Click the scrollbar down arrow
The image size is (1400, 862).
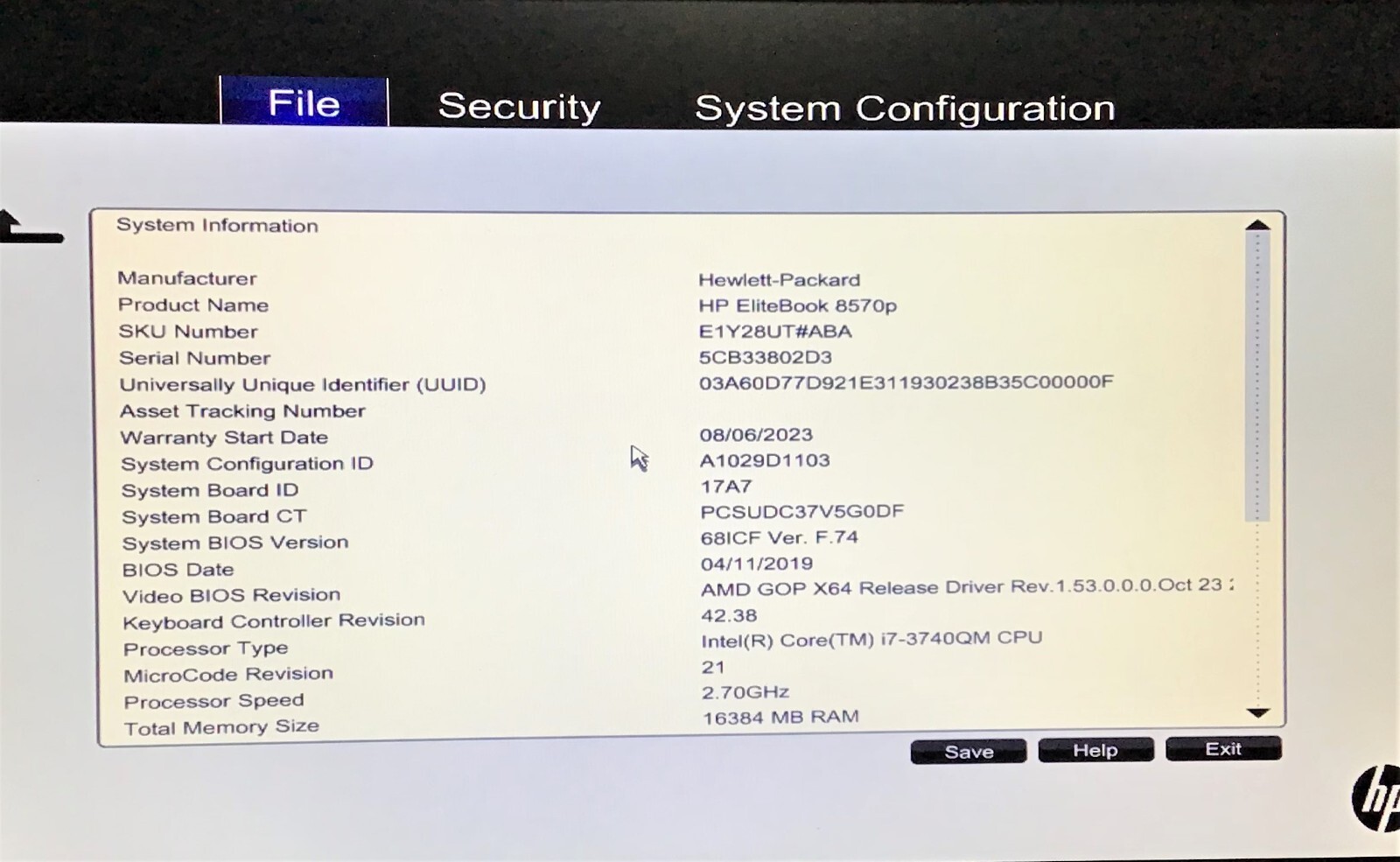click(x=1258, y=712)
